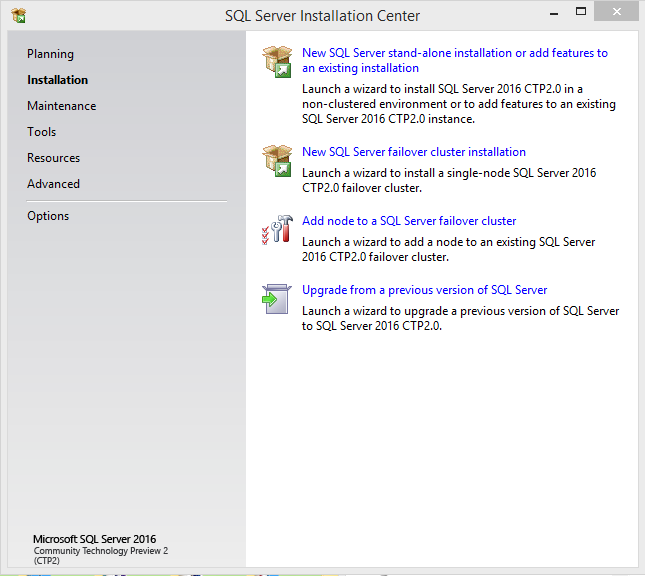Click the Add node tools icon
This screenshot has width=645, height=576.
[277, 230]
